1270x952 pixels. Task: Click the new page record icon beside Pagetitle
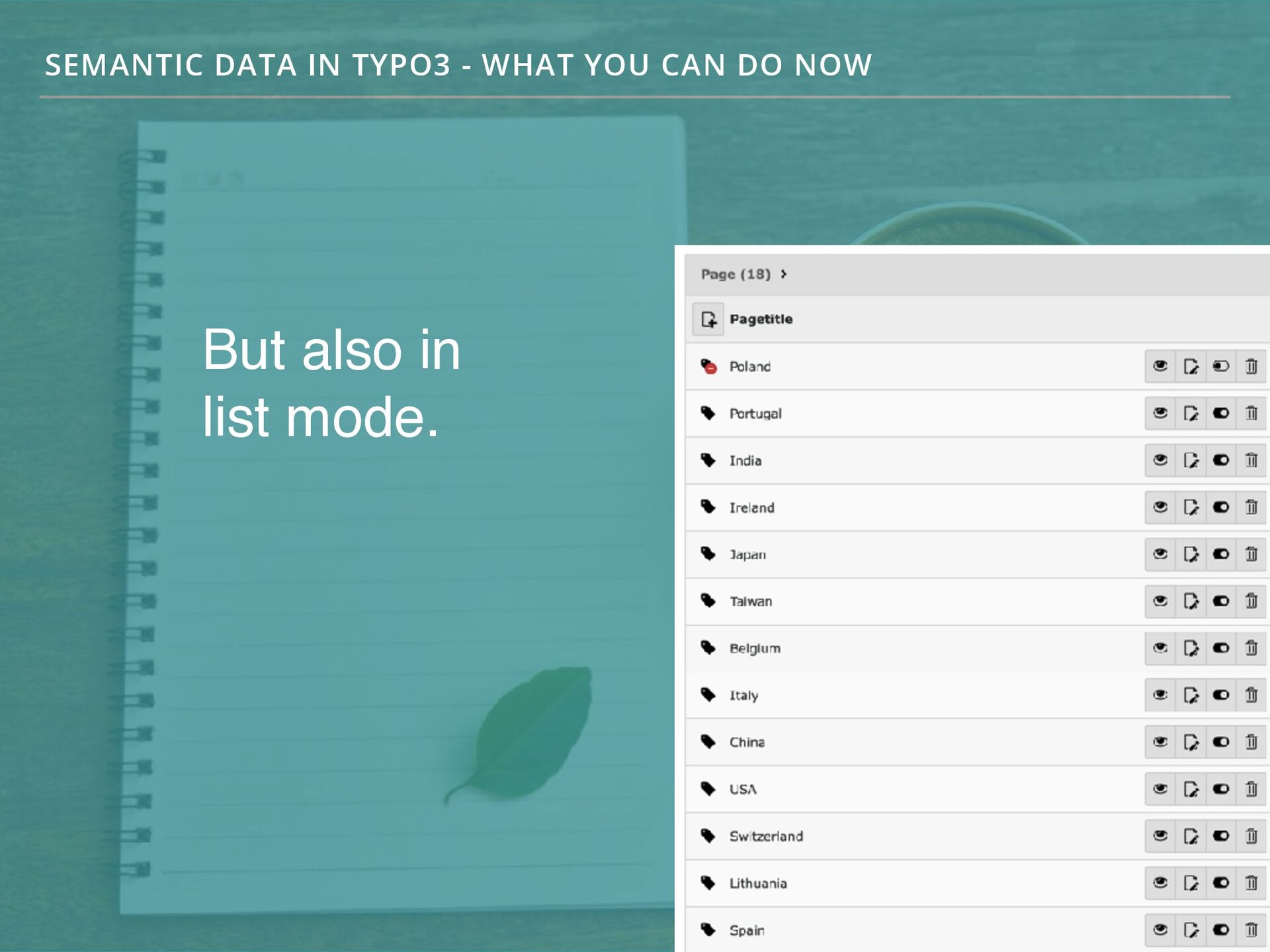tap(708, 319)
